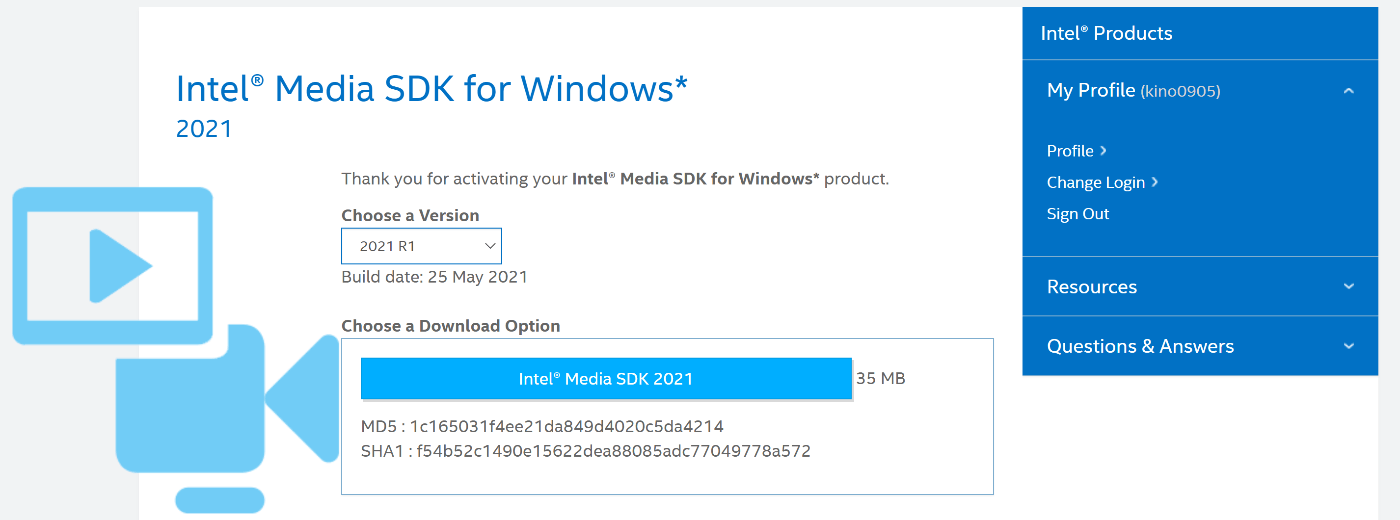1400x520 pixels.
Task: Download Intel Media SDK 2021
Action: (x=606, y=379)
